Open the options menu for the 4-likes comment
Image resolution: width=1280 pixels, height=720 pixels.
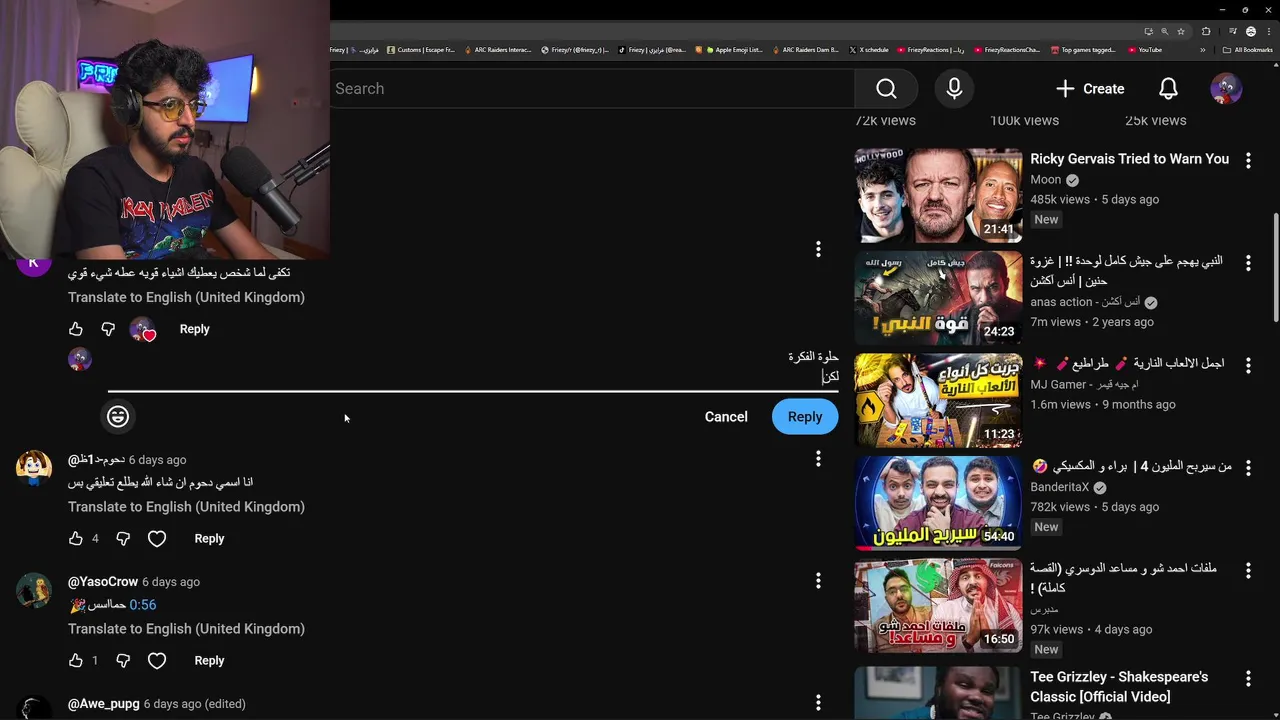(818, 458)
